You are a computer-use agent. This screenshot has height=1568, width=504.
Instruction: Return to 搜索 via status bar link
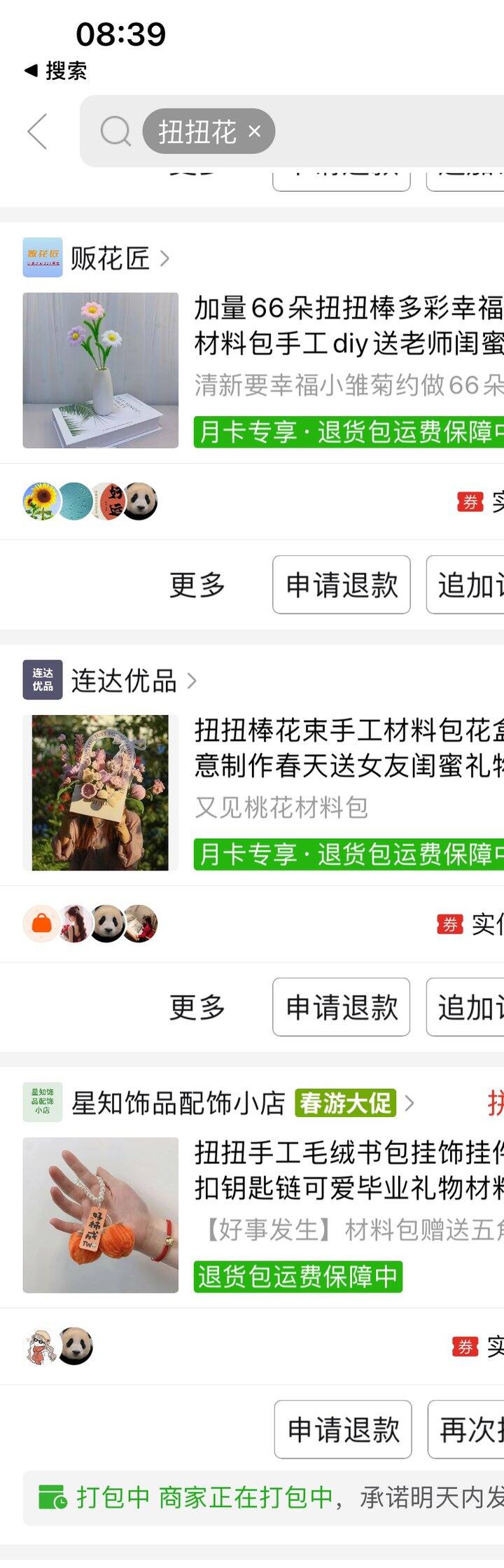pos(56,71)
